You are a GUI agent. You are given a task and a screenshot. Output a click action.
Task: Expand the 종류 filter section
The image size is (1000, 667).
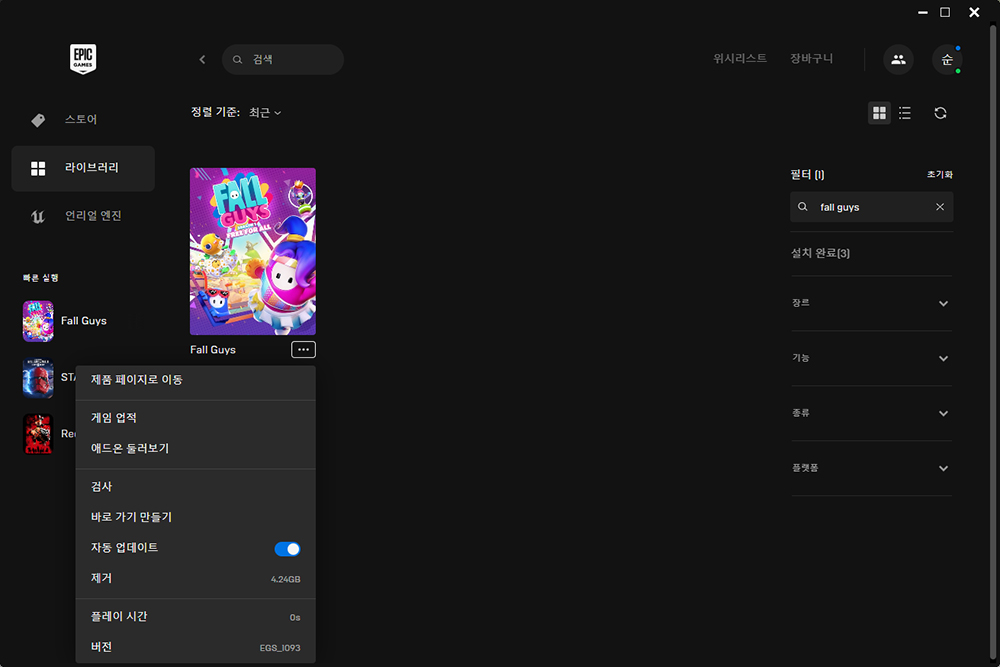click(871, 413)
